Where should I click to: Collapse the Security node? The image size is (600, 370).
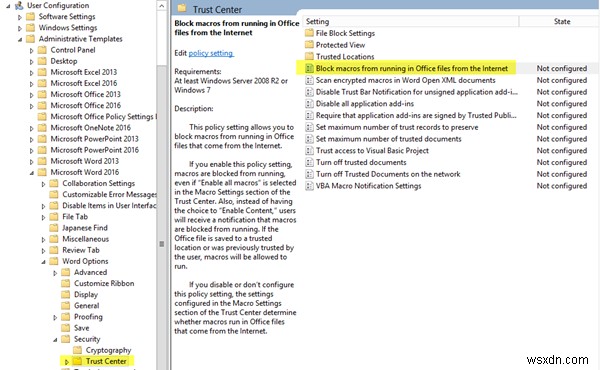coord(55,339)
